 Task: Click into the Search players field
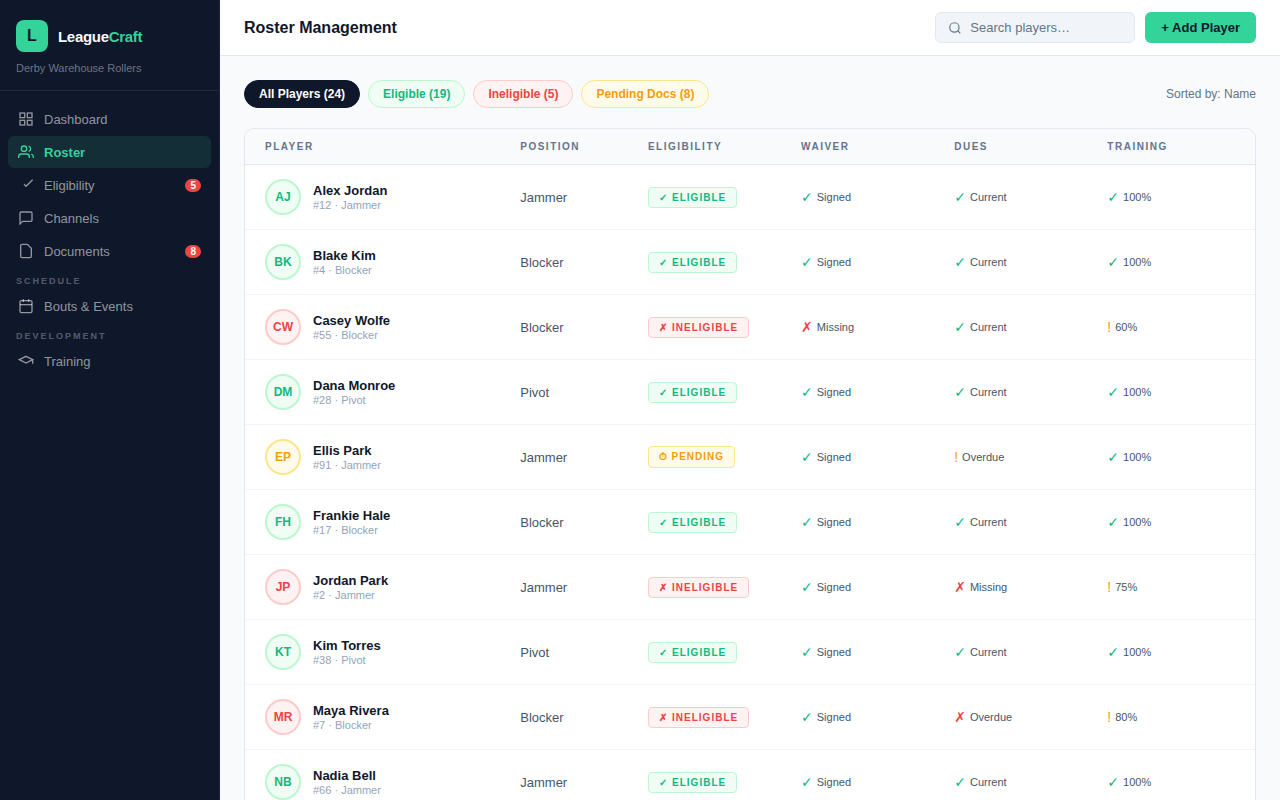click(x=1035, y=28)
